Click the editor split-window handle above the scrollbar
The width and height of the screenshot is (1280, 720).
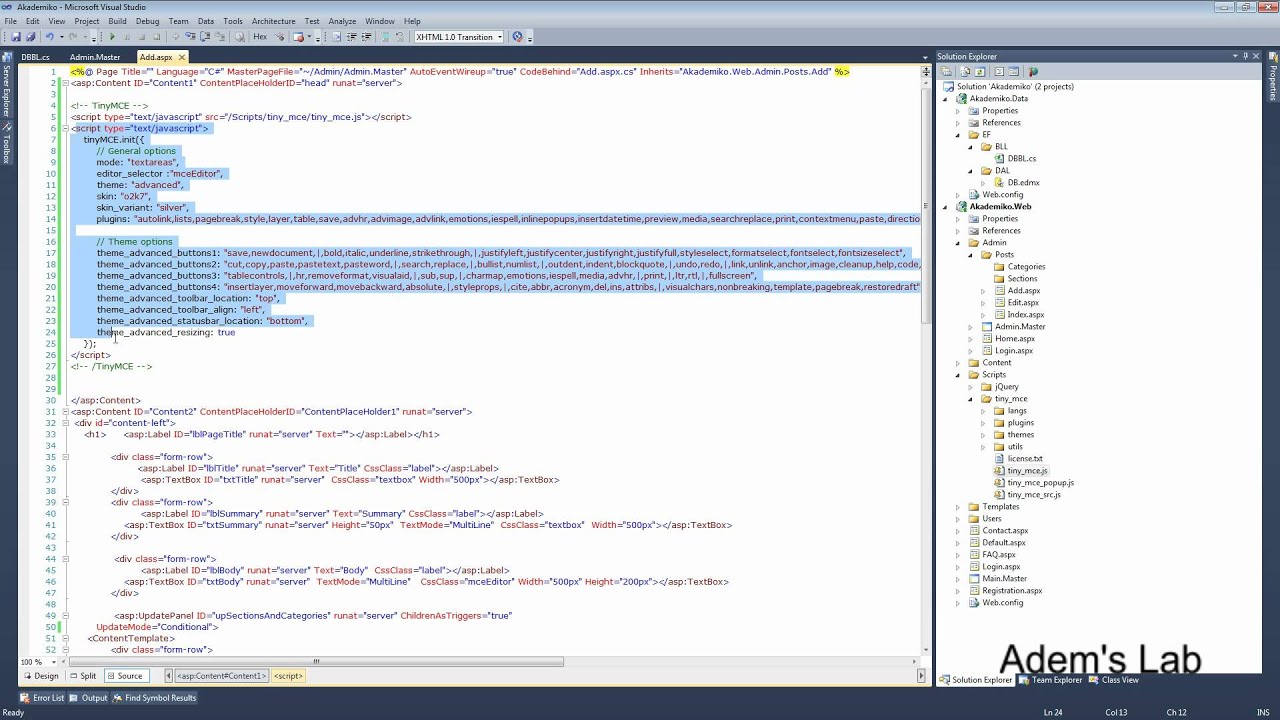coord(925,71)
